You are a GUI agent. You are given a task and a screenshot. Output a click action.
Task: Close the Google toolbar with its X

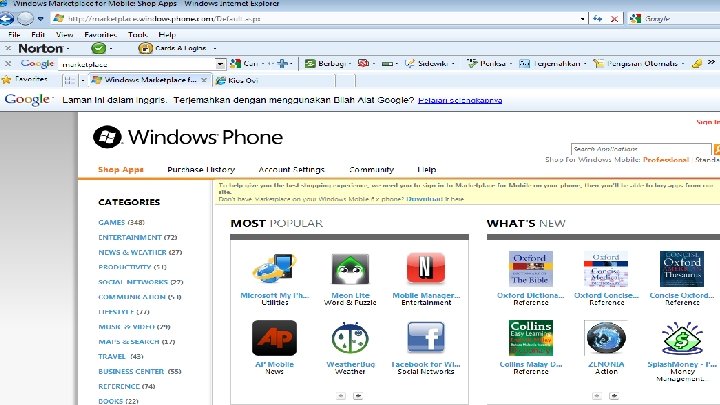click(8, 63)
